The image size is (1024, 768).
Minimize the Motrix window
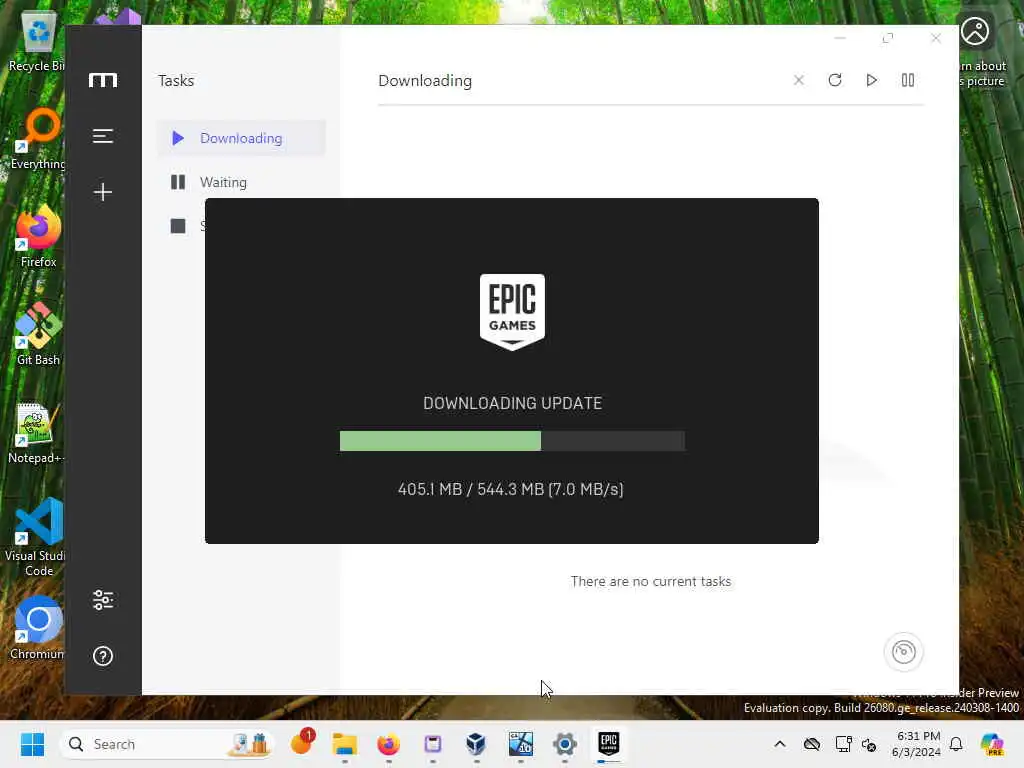[x=840, y=38]
